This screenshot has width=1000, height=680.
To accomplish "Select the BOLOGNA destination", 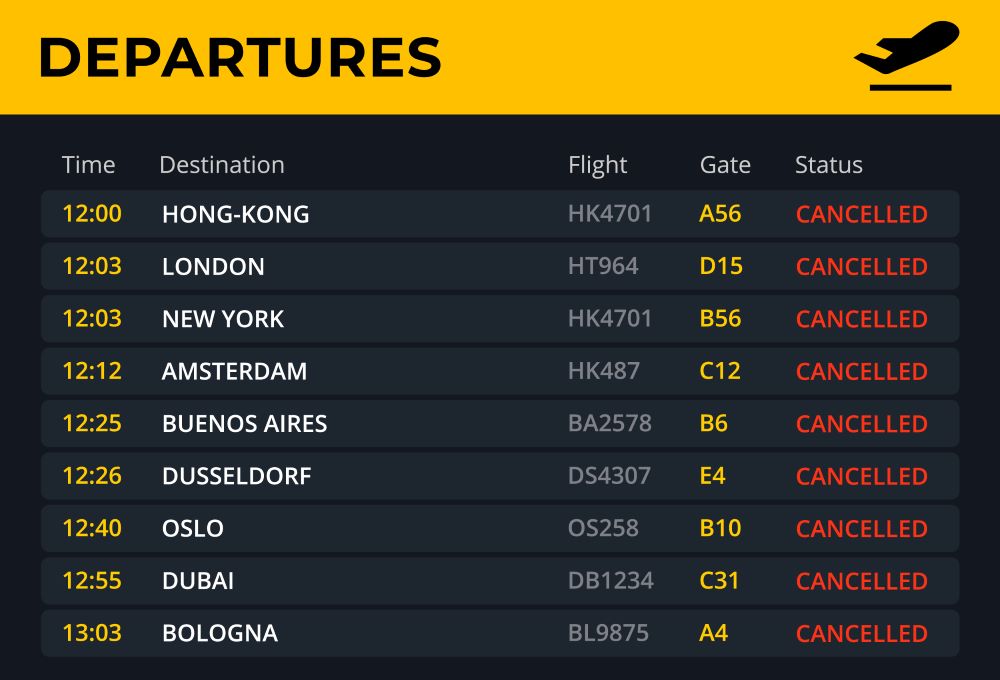I will [220, 633].
